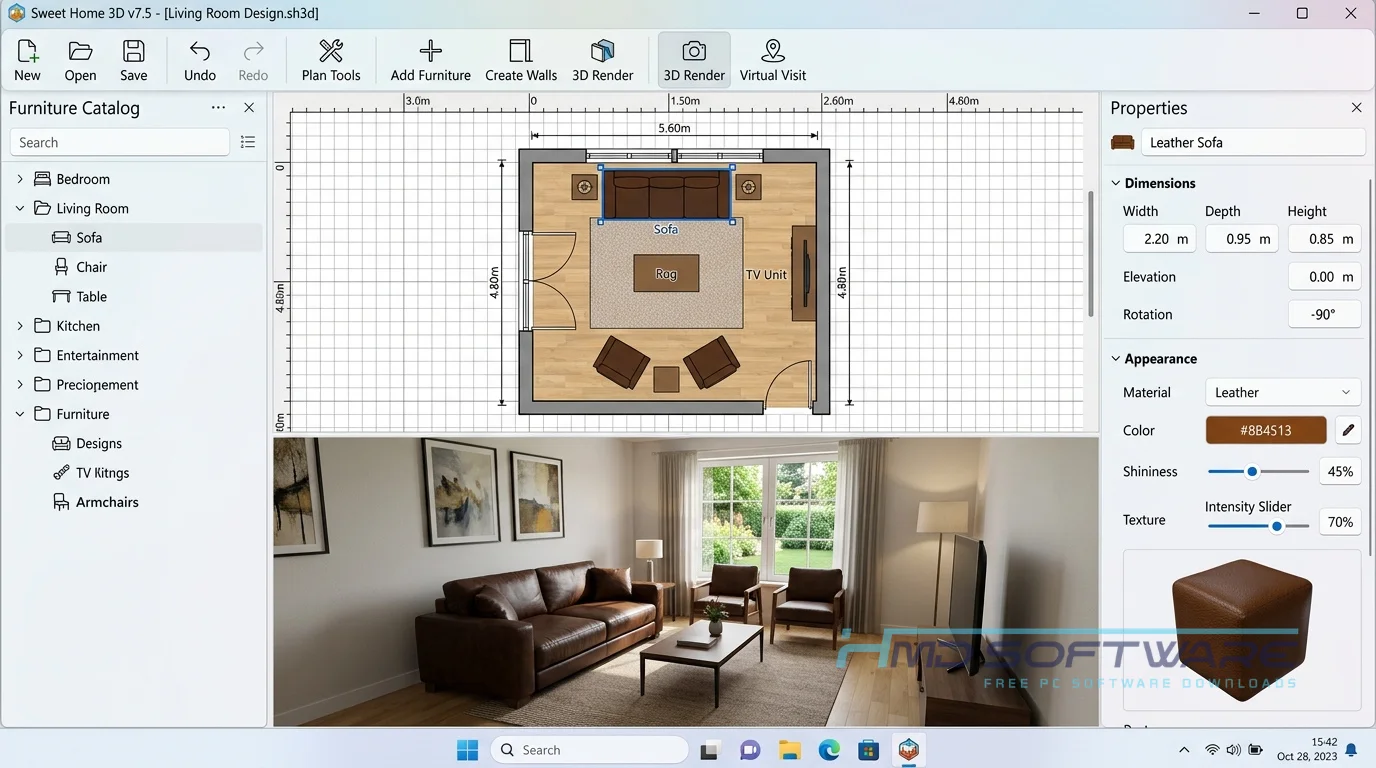
Task: Select the Rog coffee table in plan
Action: (666, 274)
